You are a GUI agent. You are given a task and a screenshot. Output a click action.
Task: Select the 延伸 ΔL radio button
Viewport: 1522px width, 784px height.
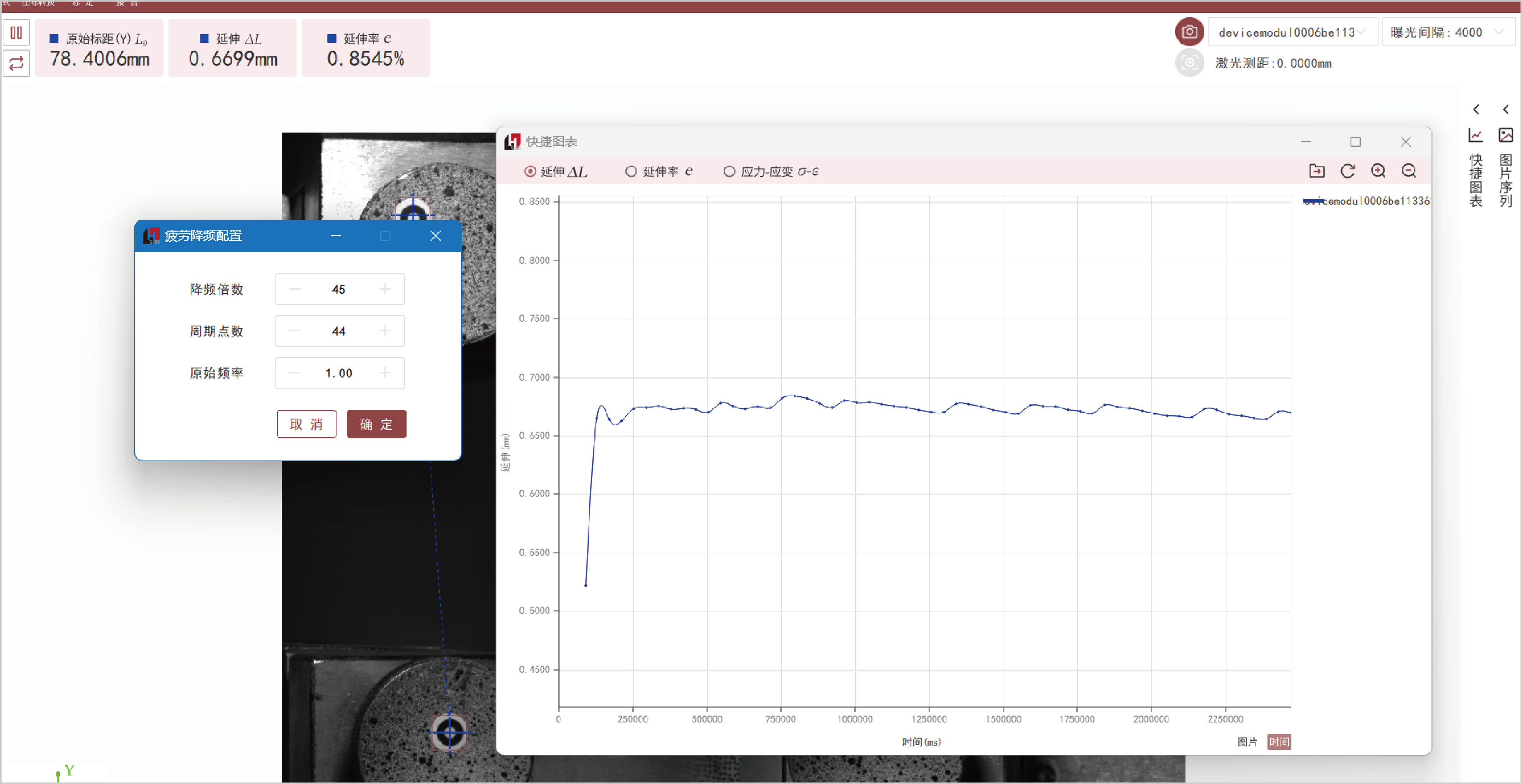531,172
